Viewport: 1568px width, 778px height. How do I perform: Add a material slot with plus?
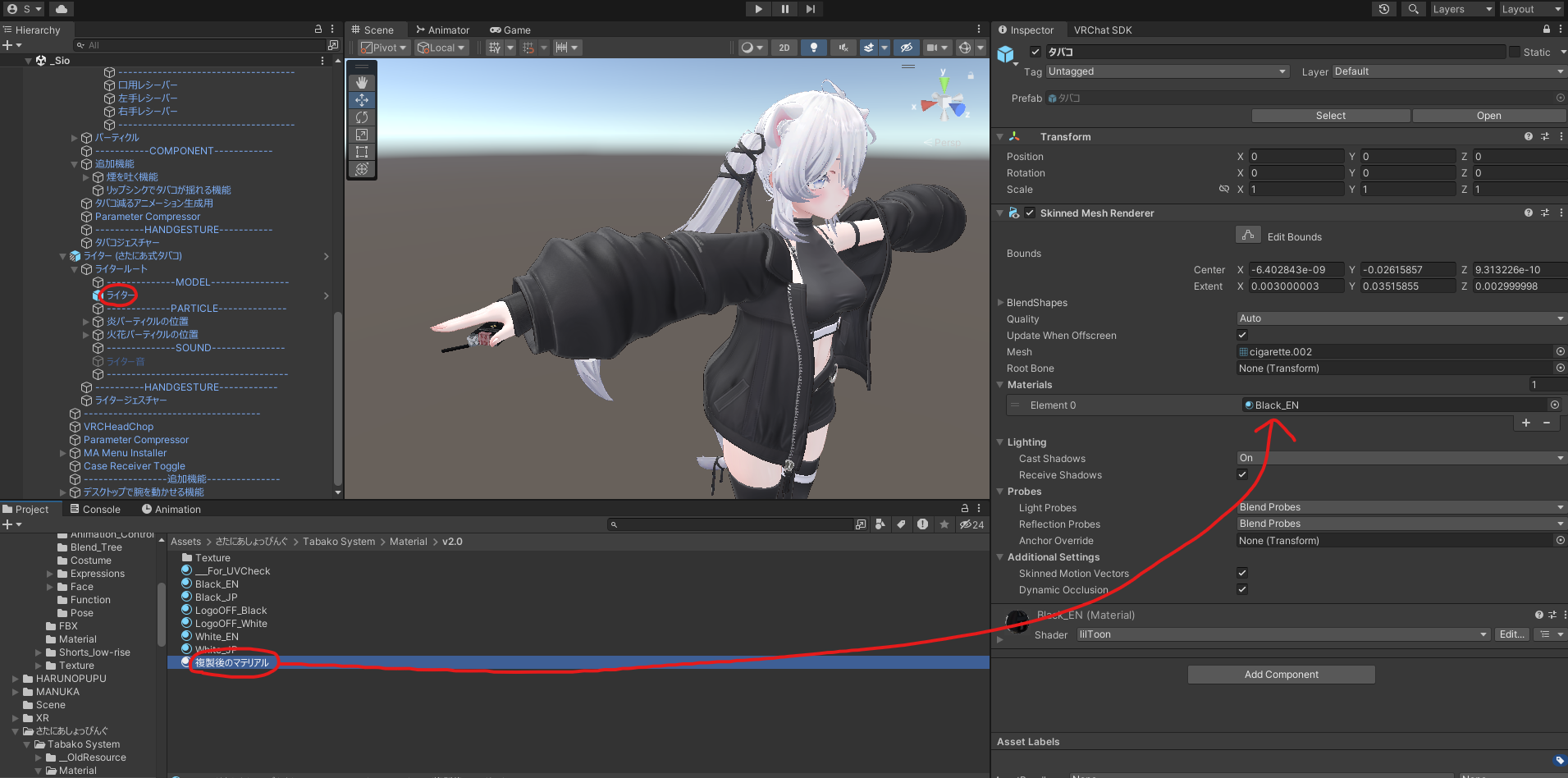(1526, 423)
